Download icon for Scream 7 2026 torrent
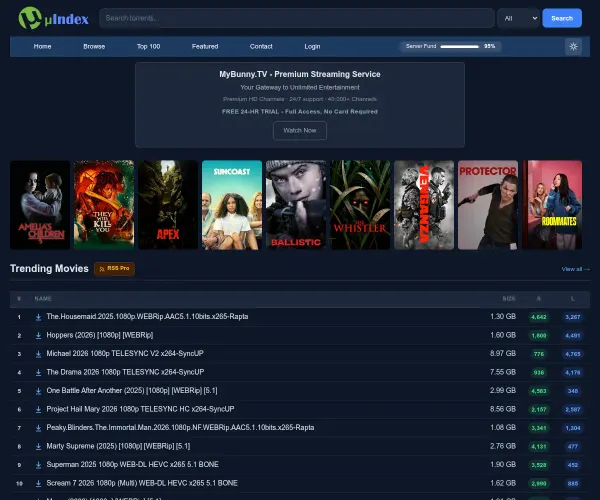Screen dimensions: 600x500 [38, 484]
